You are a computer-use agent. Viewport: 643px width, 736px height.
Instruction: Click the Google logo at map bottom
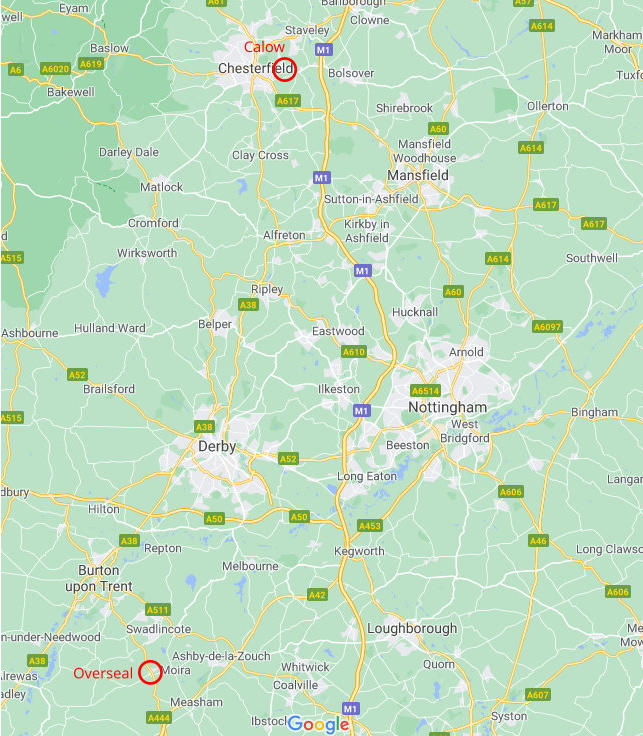pos(318,725)
